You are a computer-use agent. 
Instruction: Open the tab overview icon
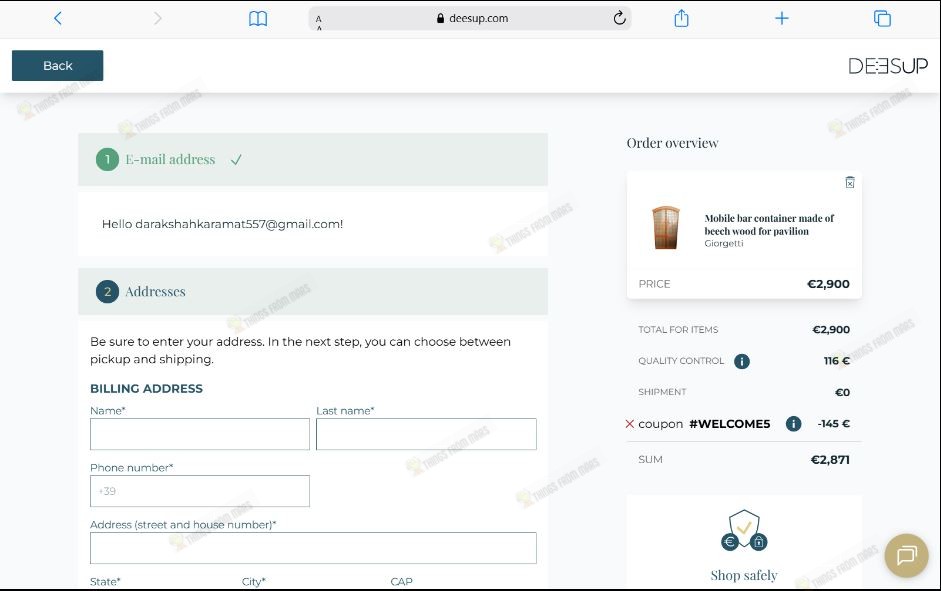pos(882,18)
